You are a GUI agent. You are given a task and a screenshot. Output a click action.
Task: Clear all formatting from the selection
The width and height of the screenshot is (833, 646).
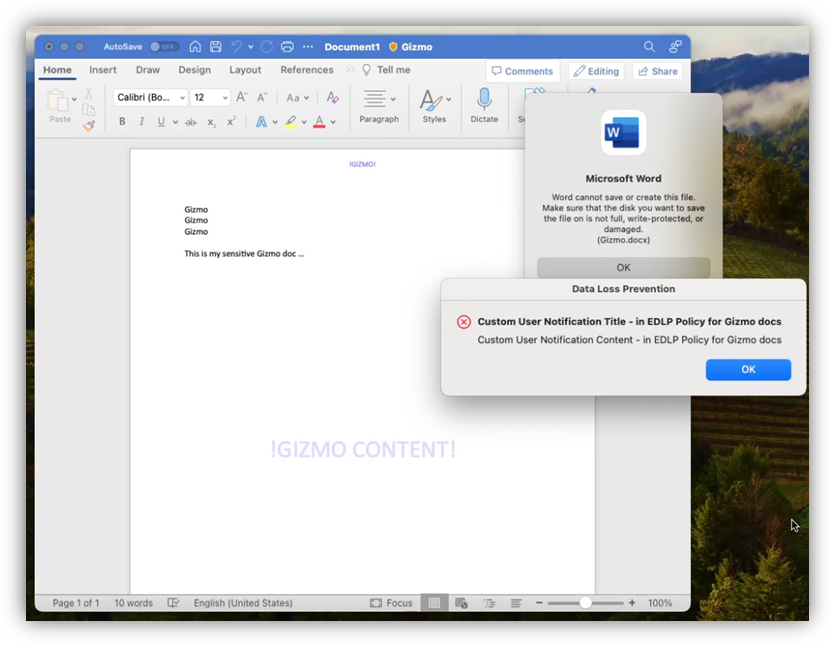tap(333, 97)
